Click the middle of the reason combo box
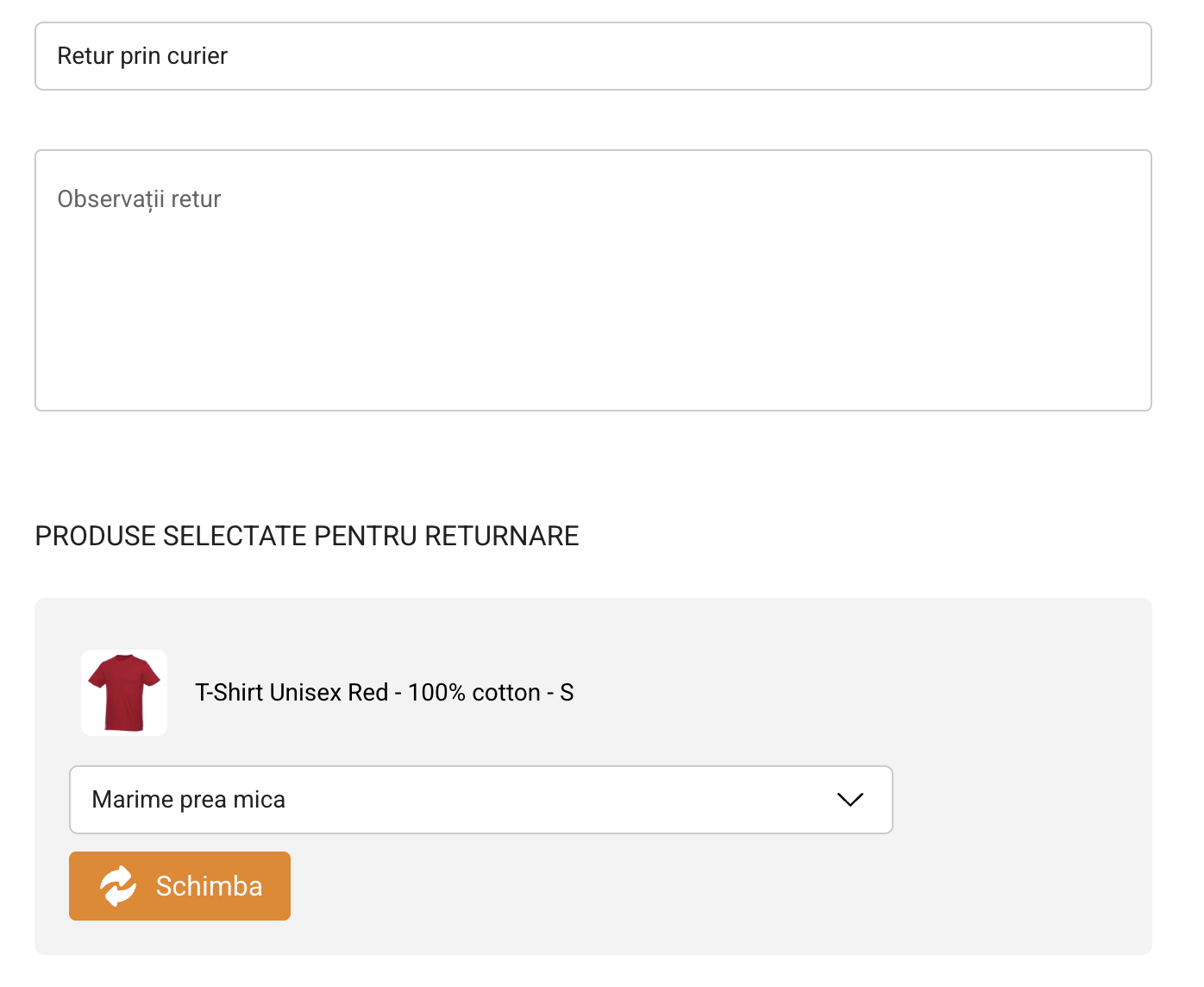Viewport: 1204px width, 987px height. pyautogui.click(x=480, y=800)
